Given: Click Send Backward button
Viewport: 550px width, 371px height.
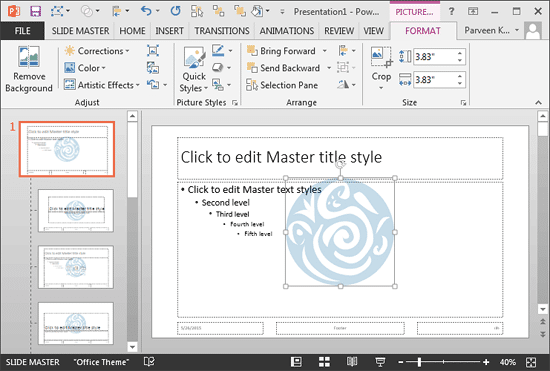Looking at the screenshot, I should (x=283, y=68).
